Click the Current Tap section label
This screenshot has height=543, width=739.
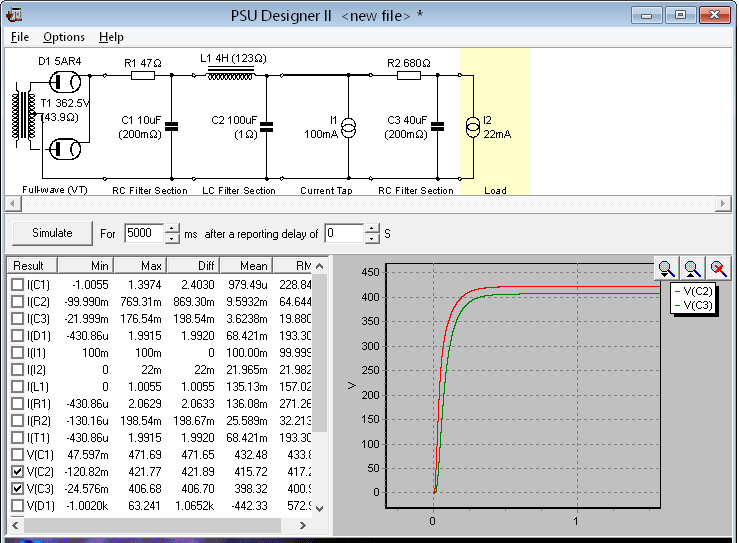[x=326, y=190]
